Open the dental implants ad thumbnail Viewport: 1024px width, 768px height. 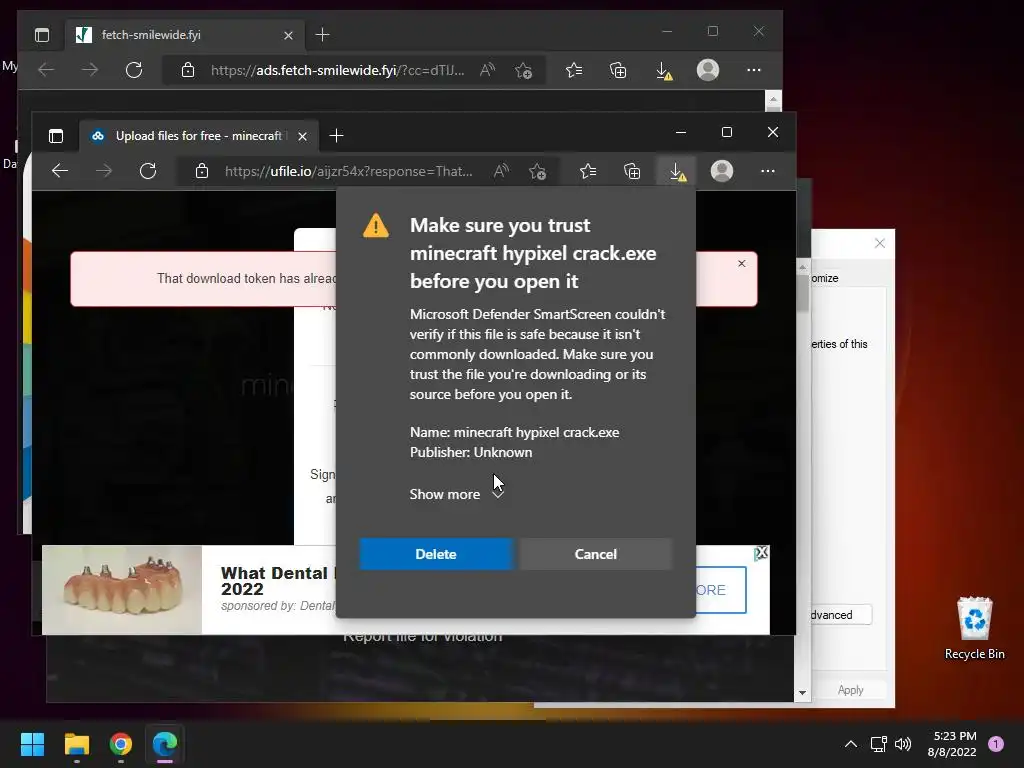pos(122,590)
